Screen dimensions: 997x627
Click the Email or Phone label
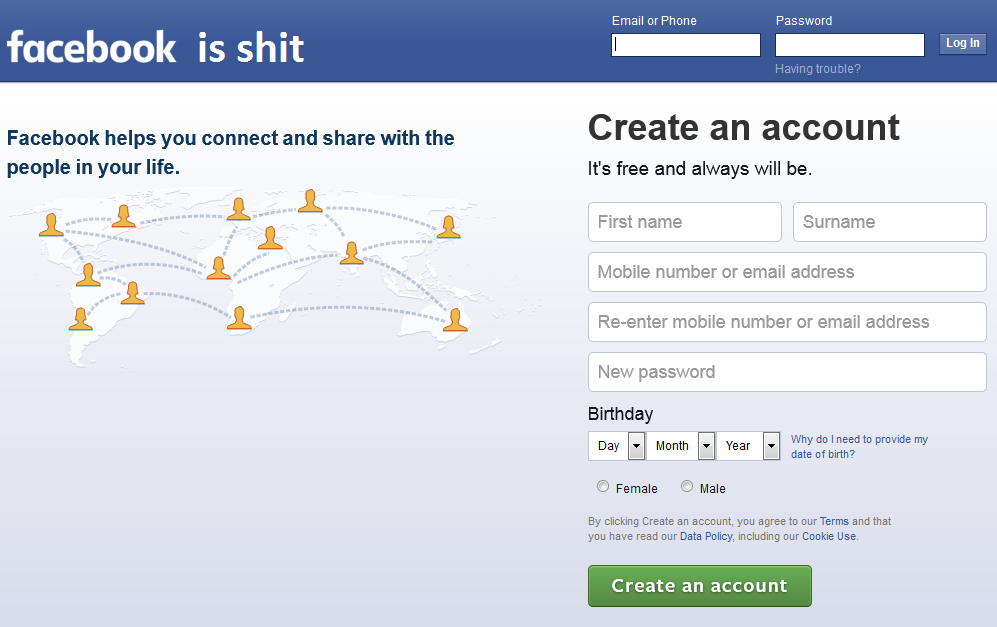[654, 21]
